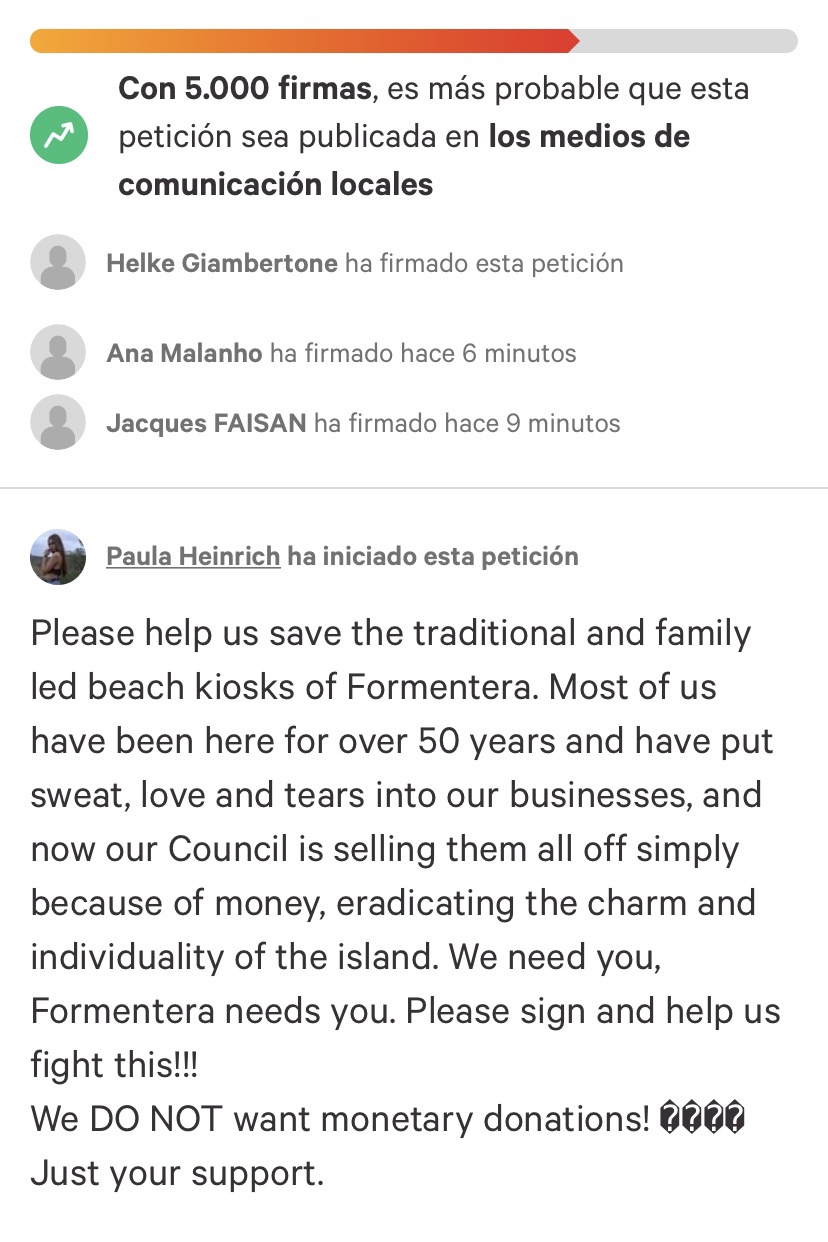This screenshot has height=1242, width=828.
Task: Click the bold "Con 5.000 firmas" text
Action: [x=245, y=89]
